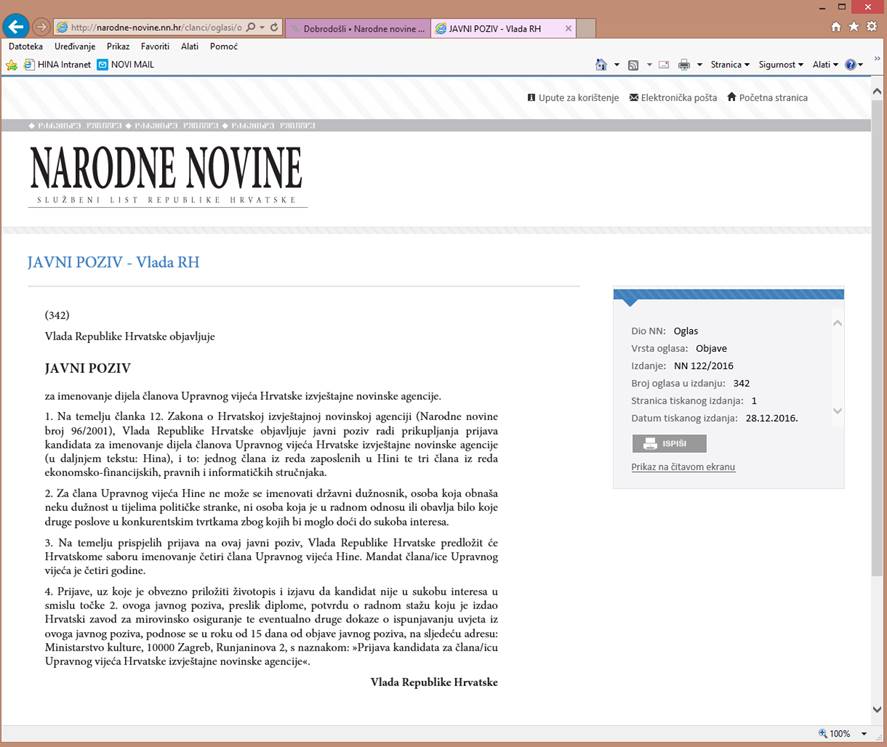Click the Help question mark icon
Viewport: 887px width, 747px height.
850,65
